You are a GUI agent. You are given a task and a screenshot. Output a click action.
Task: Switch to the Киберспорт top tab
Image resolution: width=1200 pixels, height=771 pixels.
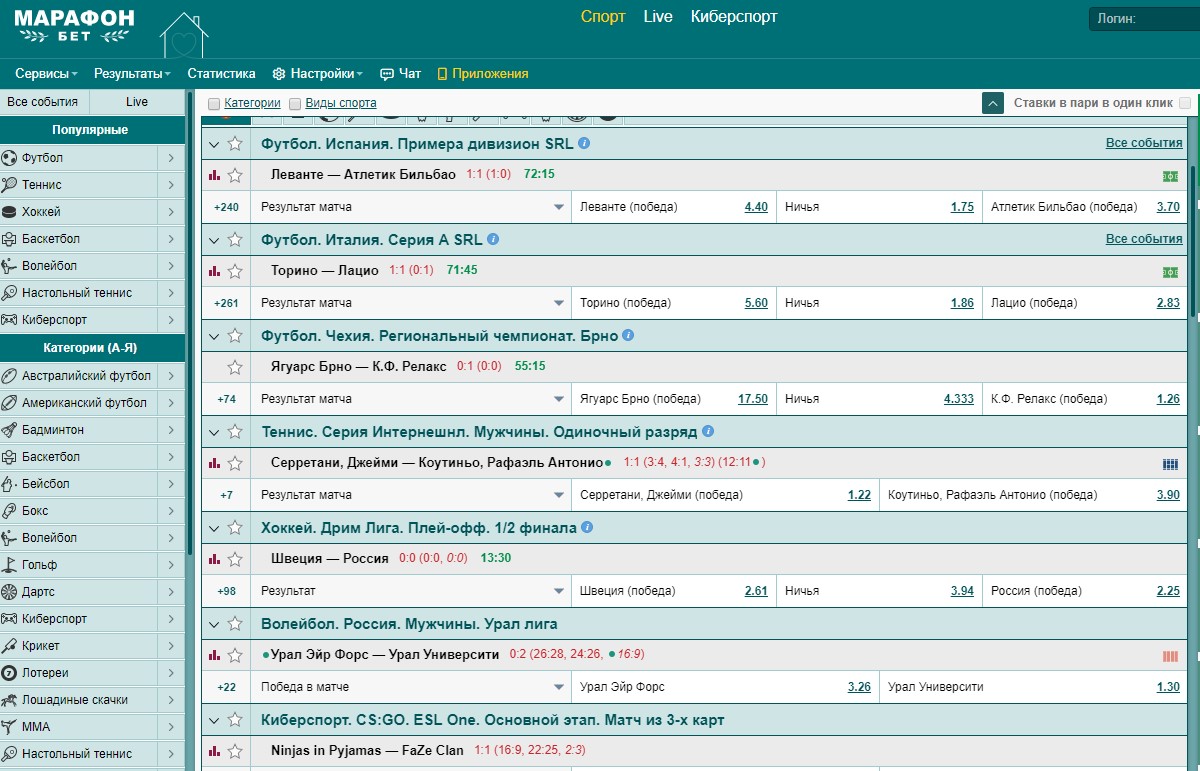pyautogui.click(x=734, y=17)
